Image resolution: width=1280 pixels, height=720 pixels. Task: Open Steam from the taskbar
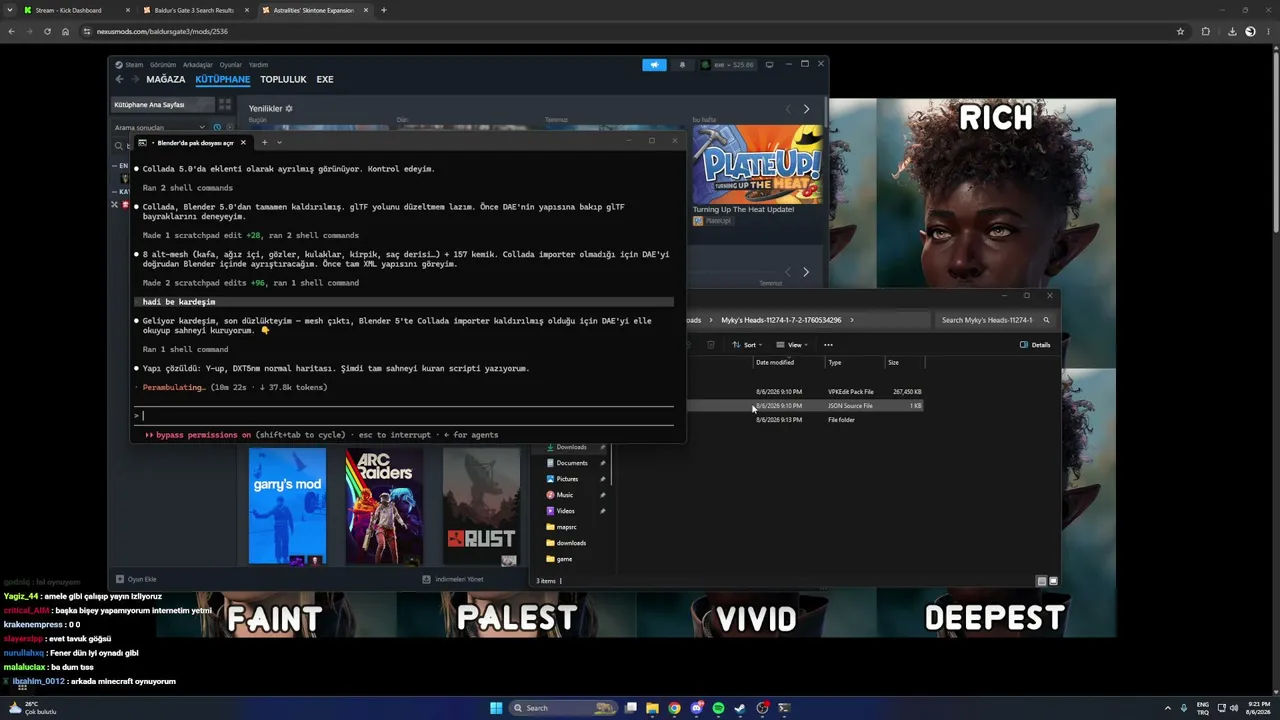[x=740, y=708]
